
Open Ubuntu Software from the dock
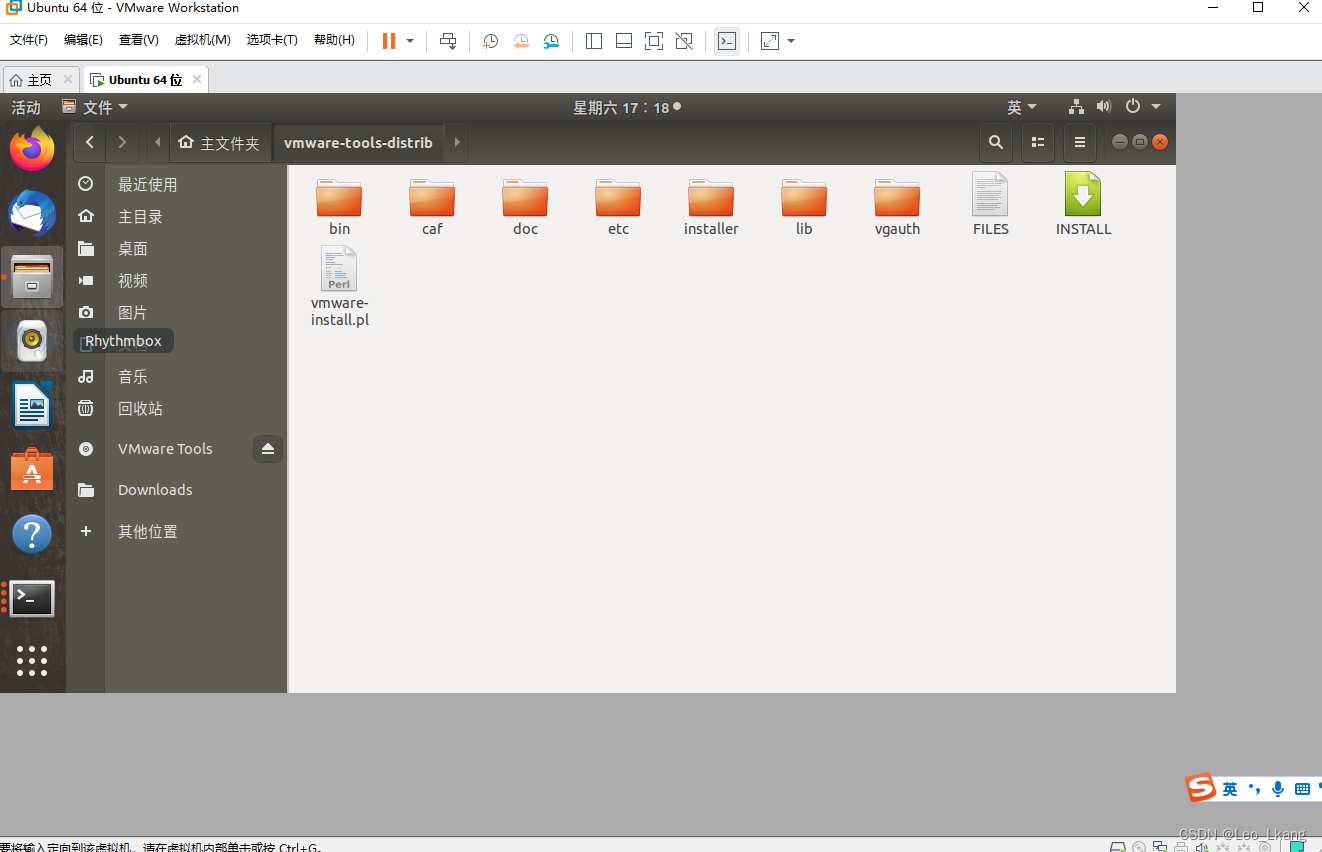[32, 469]
